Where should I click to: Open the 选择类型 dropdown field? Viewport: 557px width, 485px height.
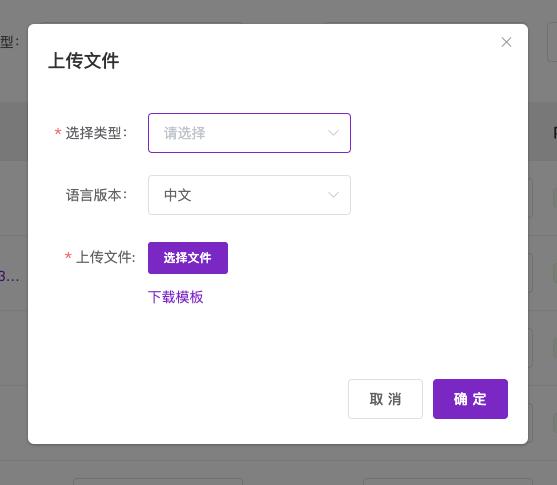coord(249,133)
